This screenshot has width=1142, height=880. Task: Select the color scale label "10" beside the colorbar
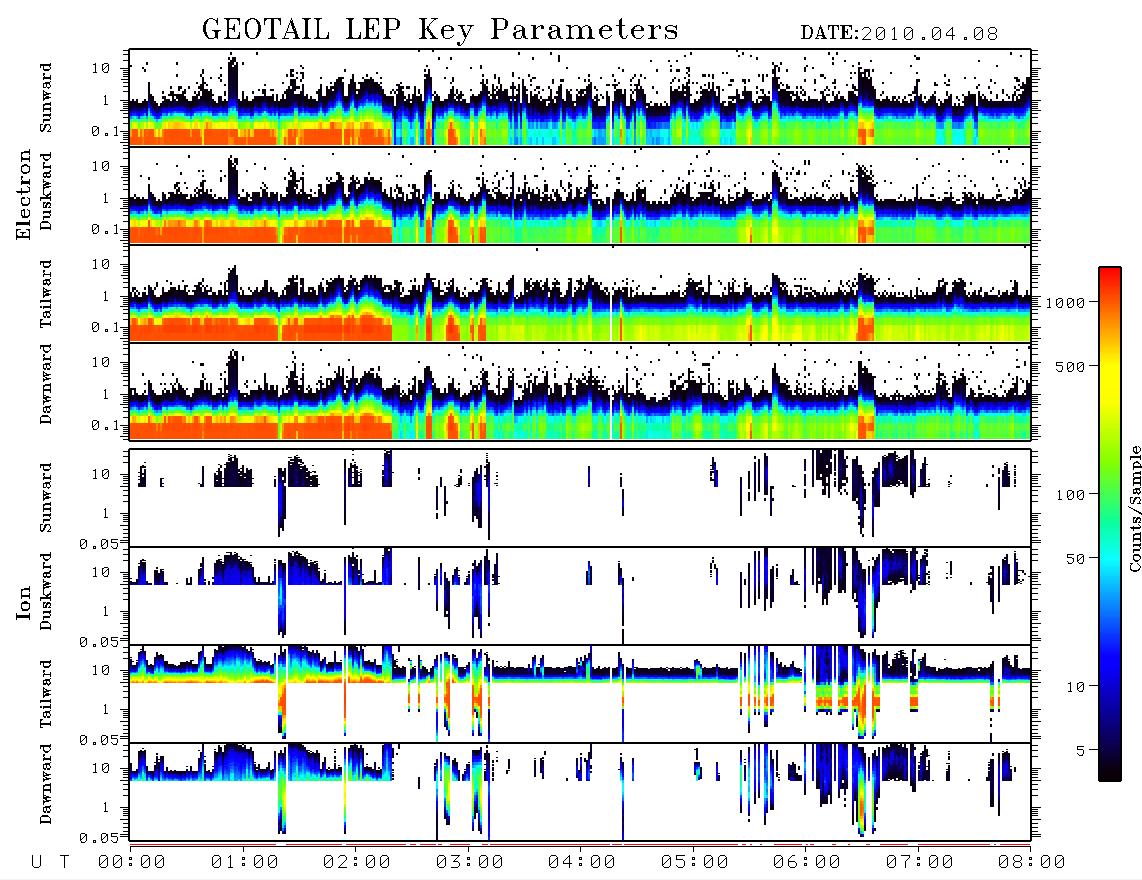click(x=1075, y=687)
